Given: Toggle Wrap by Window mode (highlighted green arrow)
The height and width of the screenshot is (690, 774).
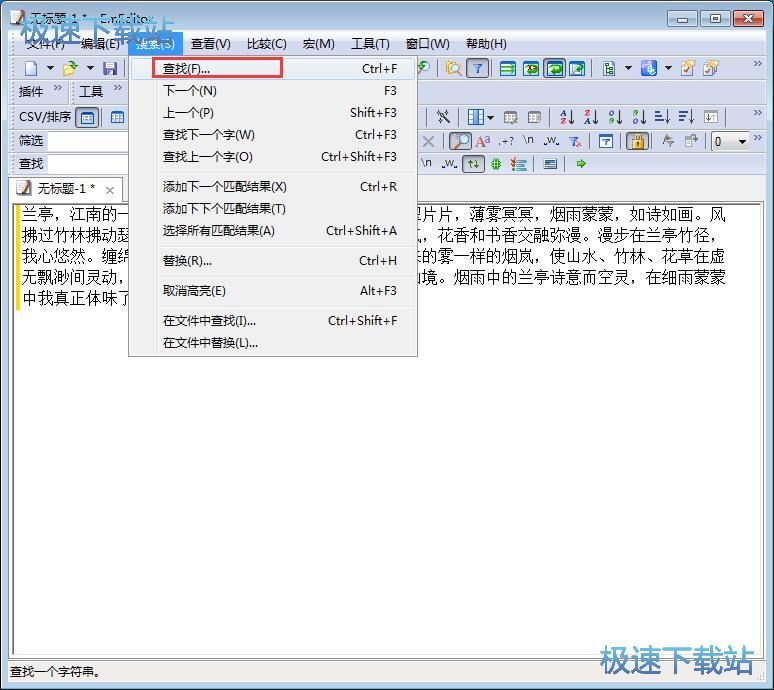Looking at the screenshot, I should point(554,68).
